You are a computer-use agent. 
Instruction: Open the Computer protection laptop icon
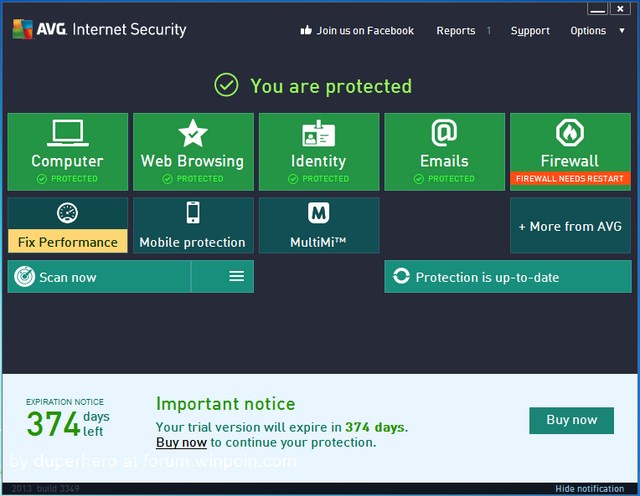[68, 133]
